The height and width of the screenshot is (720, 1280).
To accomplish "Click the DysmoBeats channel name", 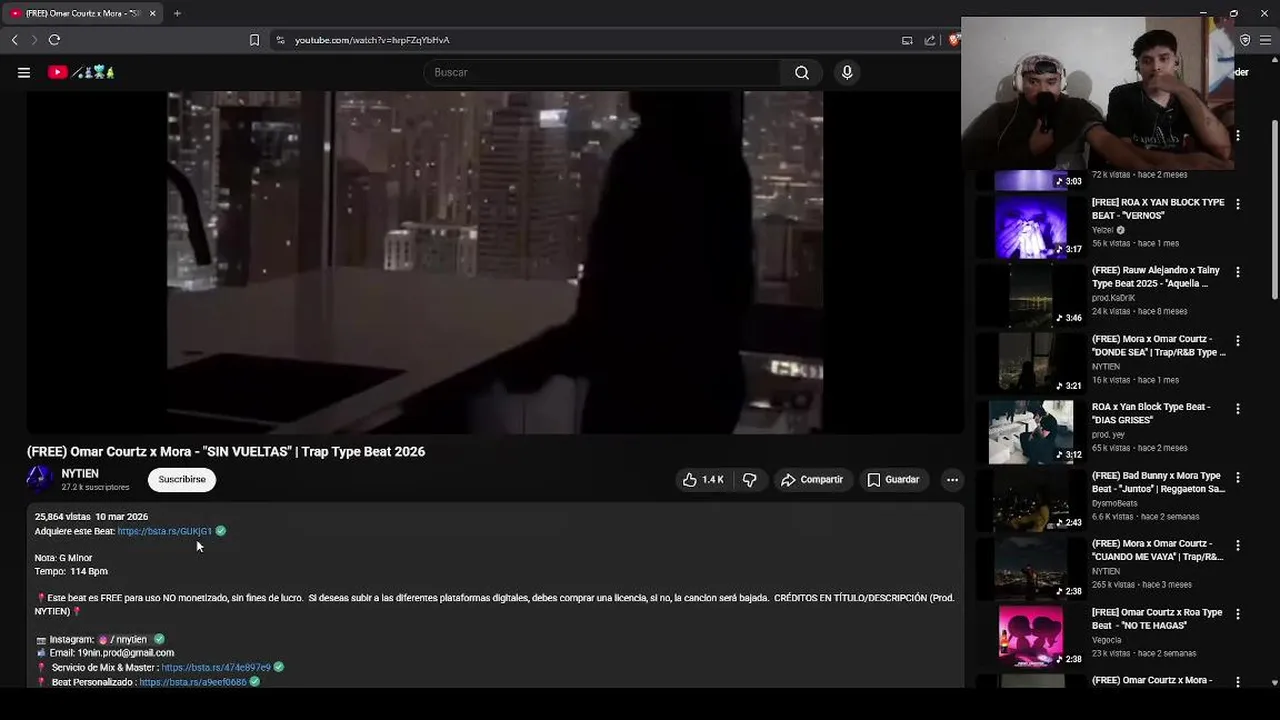I will pos(1115,503).
